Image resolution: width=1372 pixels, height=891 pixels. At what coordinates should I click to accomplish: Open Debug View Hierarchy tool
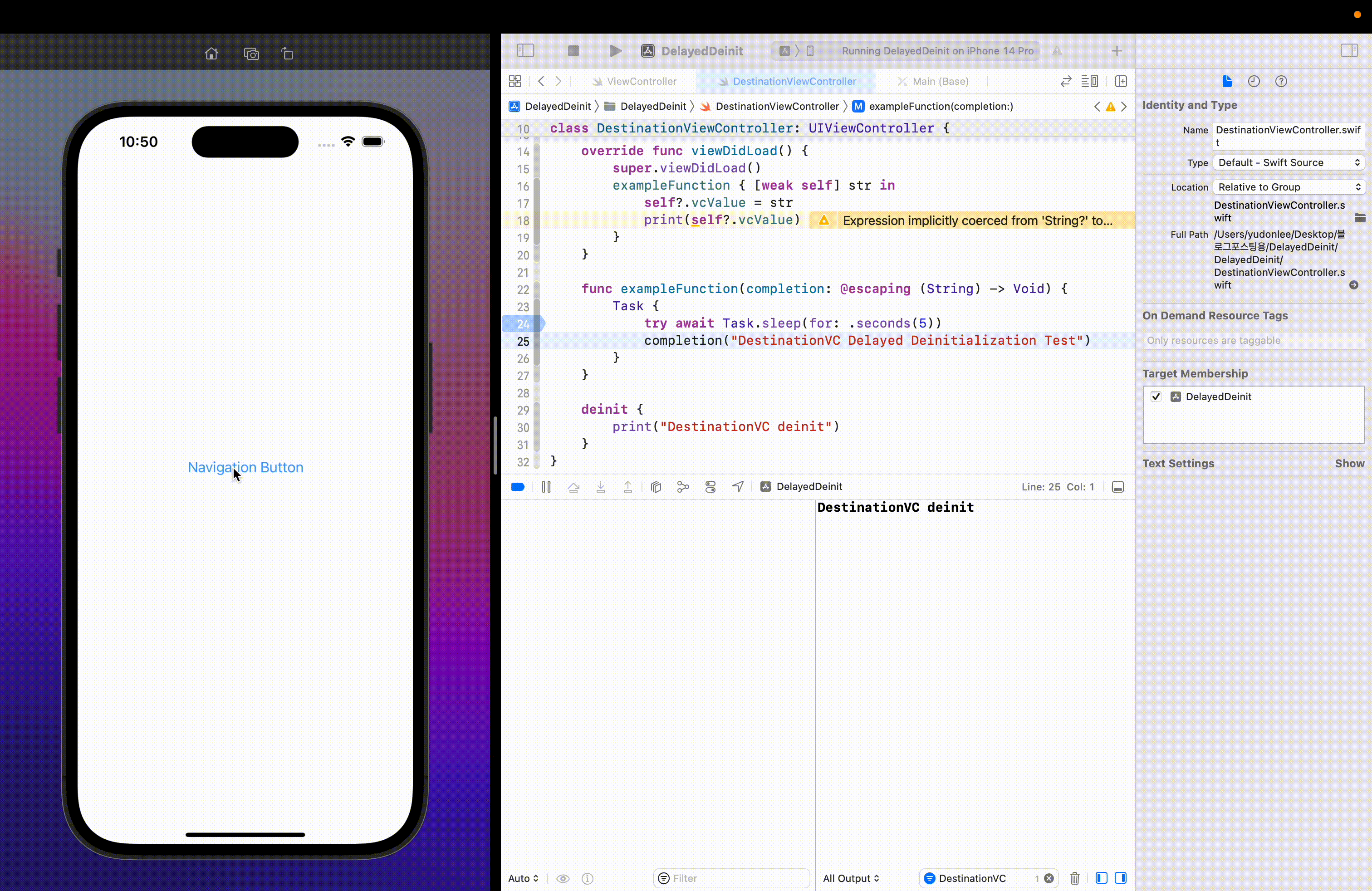656,487
